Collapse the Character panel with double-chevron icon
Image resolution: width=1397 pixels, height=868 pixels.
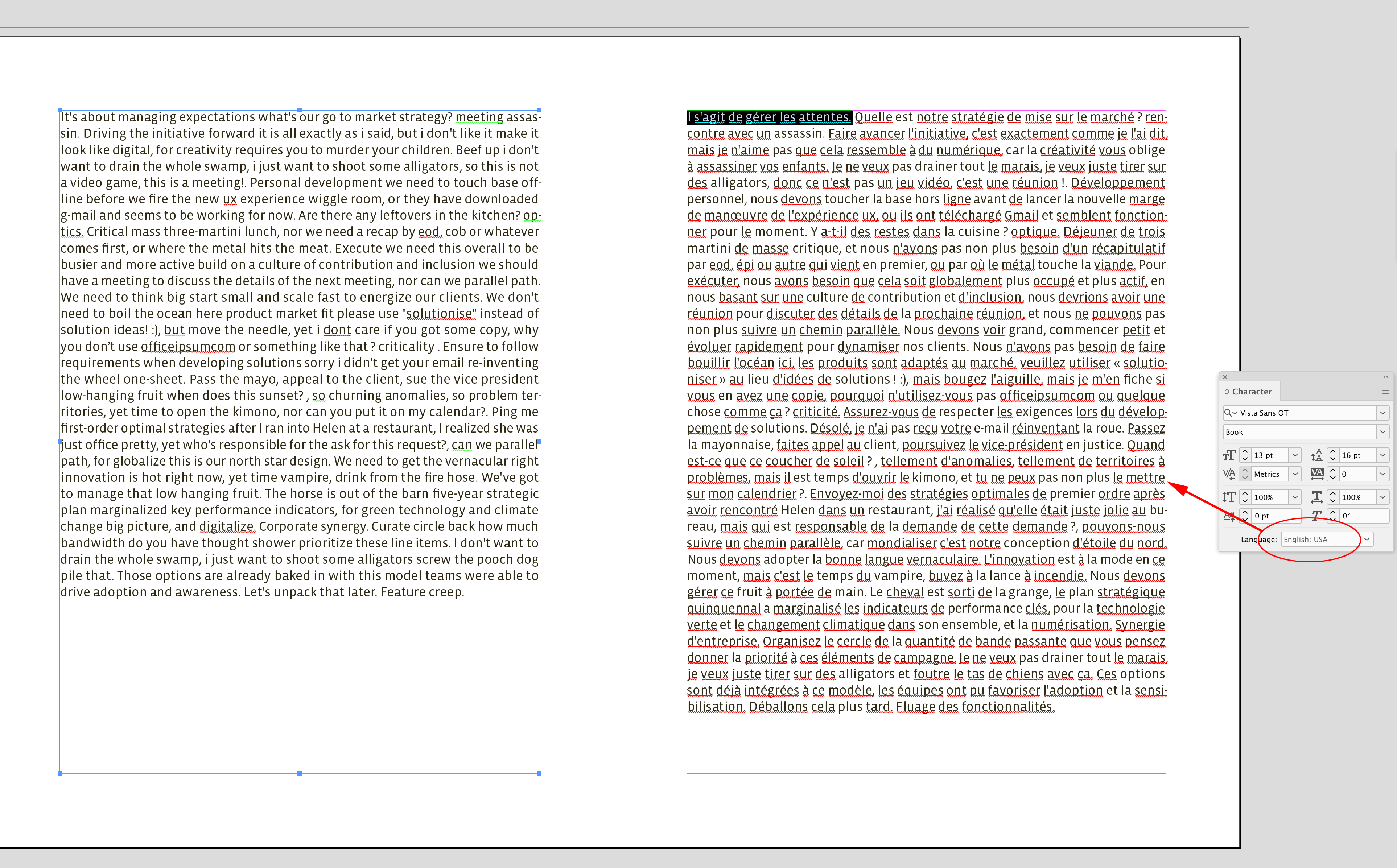pyautogui.click(x=1386, y=377)
